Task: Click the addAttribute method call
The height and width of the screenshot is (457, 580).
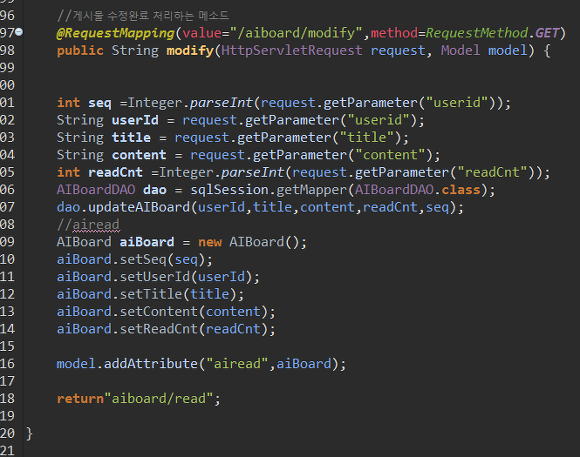Action: (151, 364)
